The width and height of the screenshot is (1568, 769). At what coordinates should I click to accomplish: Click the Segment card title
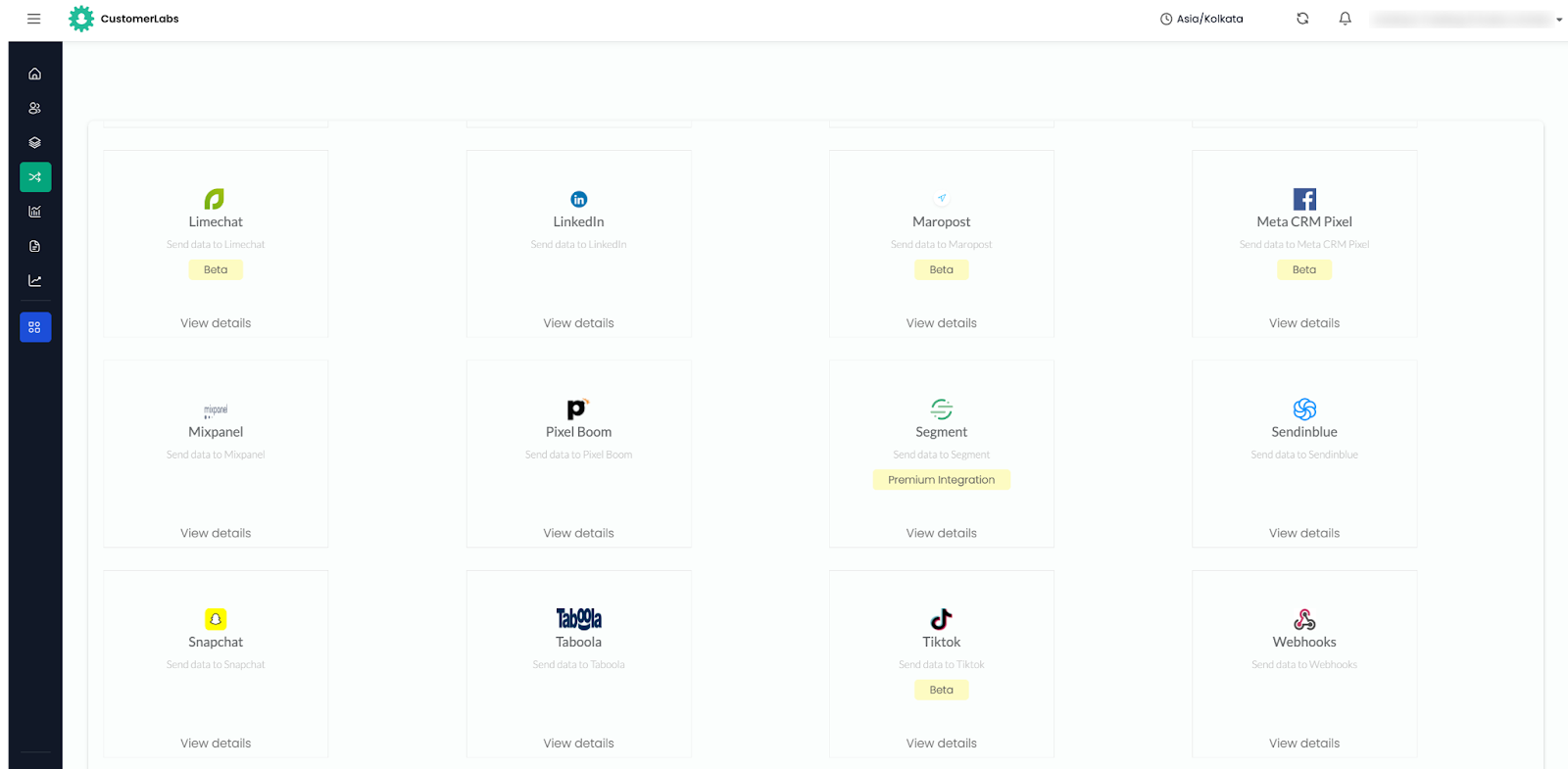coord(942,432)
